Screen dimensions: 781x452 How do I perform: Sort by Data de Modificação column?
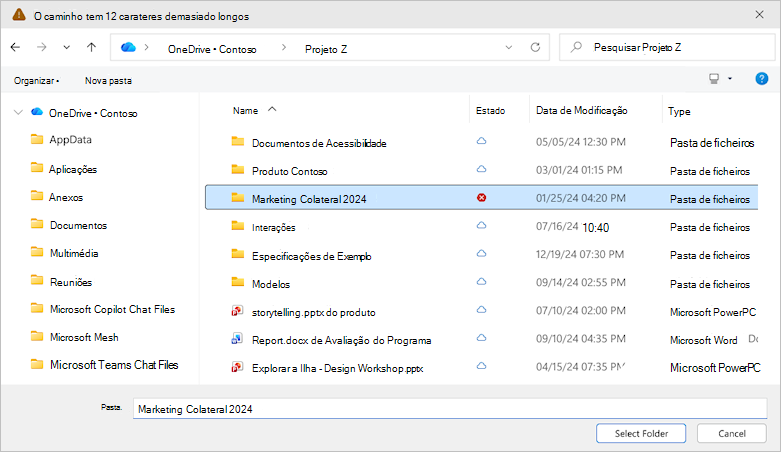[x=581, y=111]
